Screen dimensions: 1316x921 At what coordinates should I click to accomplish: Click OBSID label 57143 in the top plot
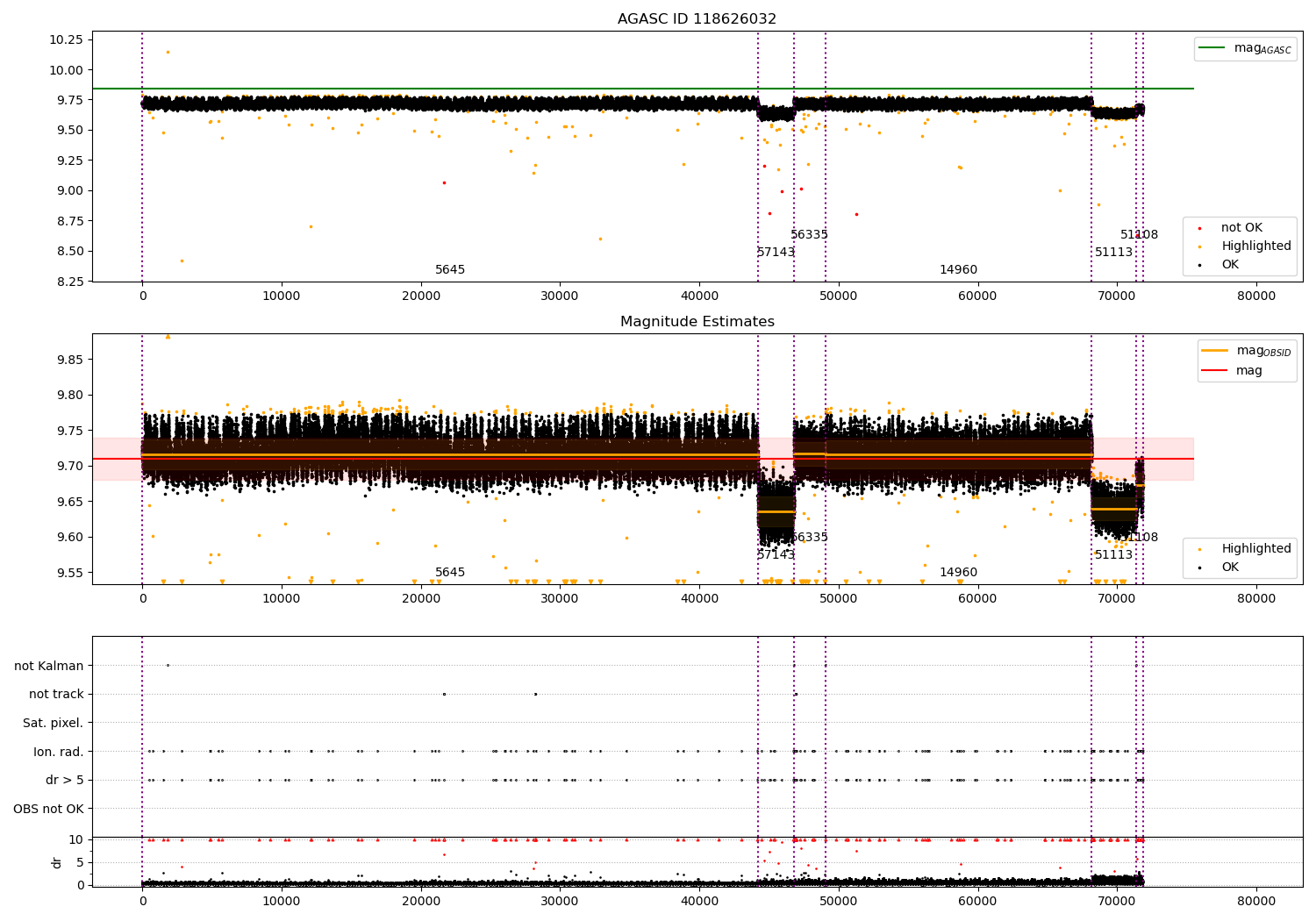[776, 253]
